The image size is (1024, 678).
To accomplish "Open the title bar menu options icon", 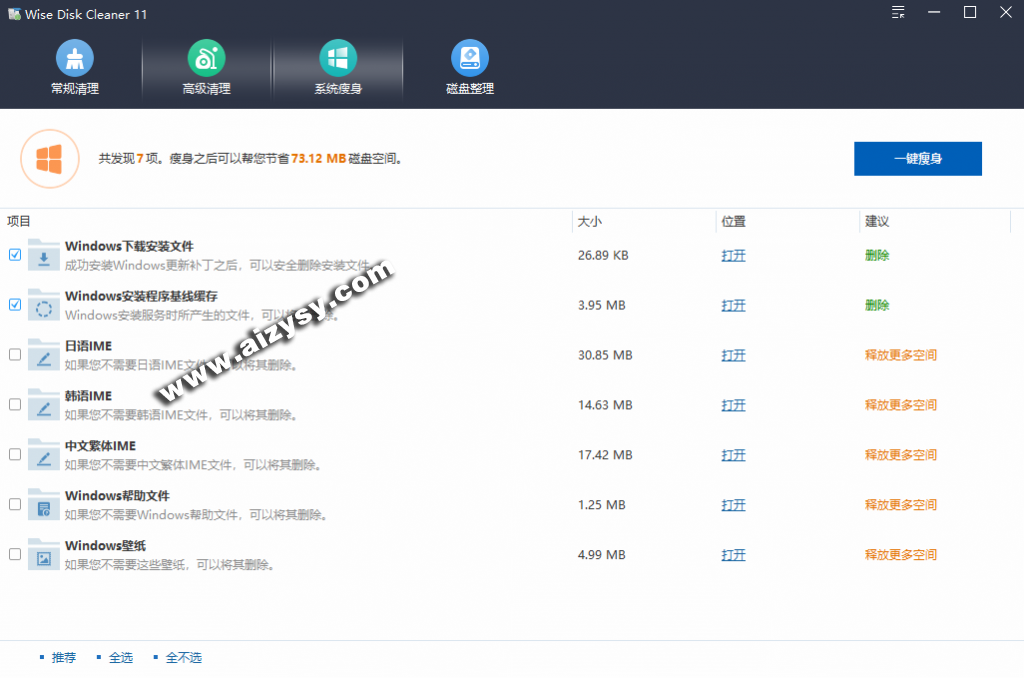I will pos(898,12).
